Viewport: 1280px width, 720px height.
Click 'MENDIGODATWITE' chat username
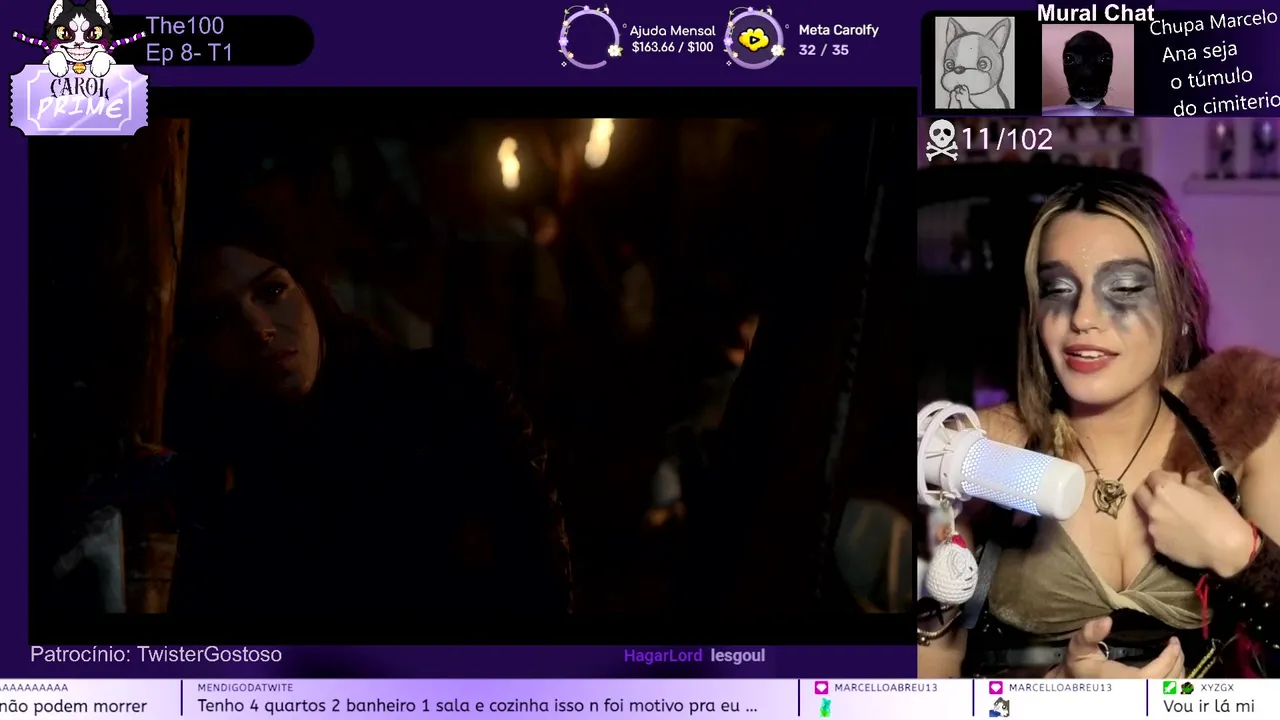tap(245, 688)
